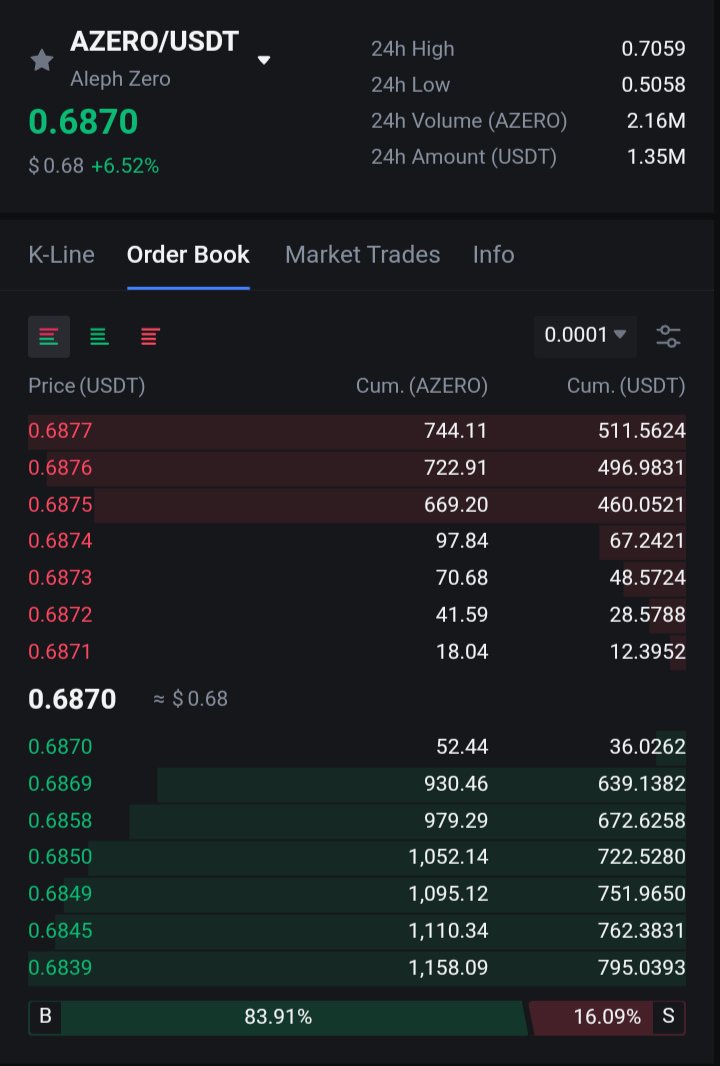
Task: Open the Market Trades tab
Action: [362, 254]
